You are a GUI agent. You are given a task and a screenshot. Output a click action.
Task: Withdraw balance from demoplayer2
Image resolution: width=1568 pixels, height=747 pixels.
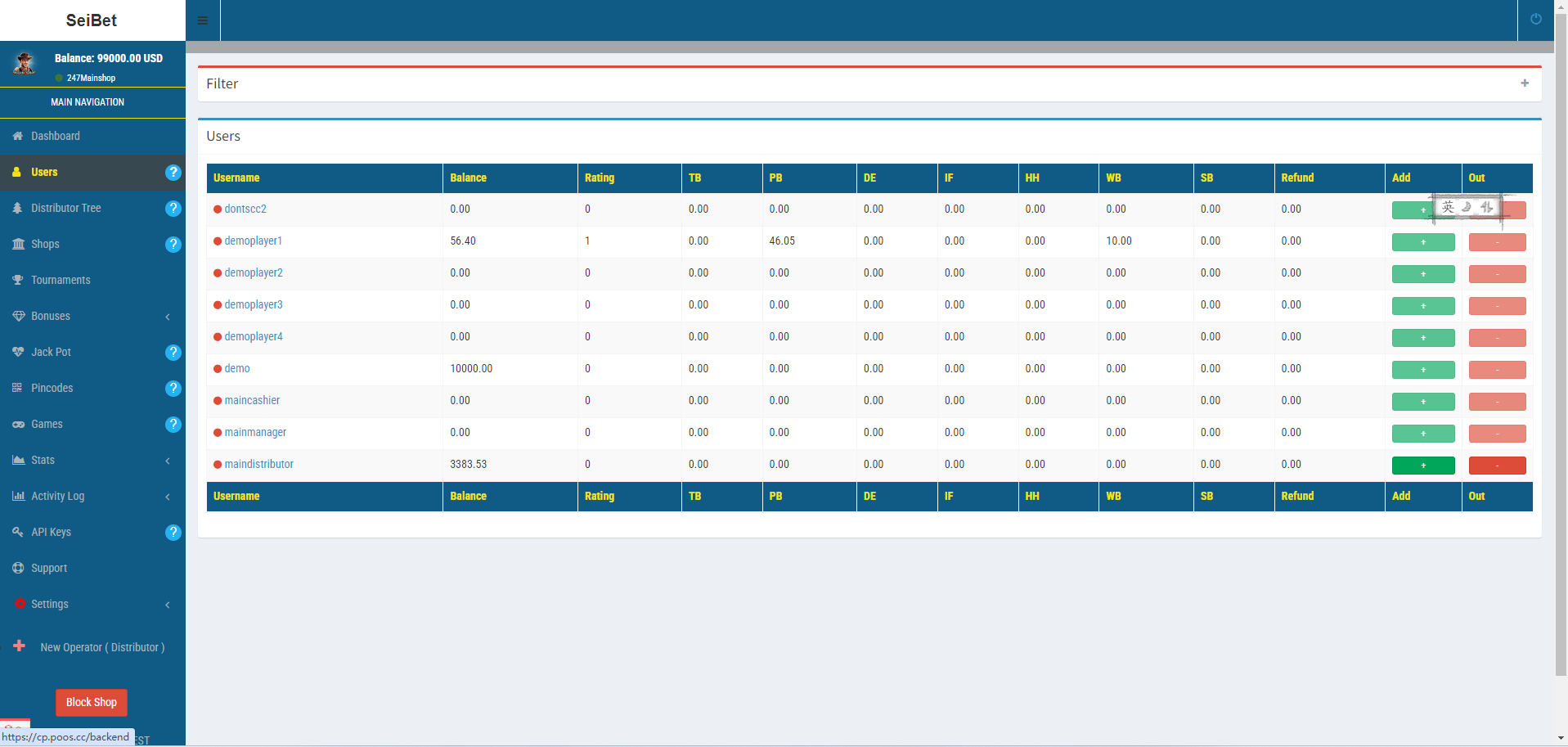coord(1498,274)
